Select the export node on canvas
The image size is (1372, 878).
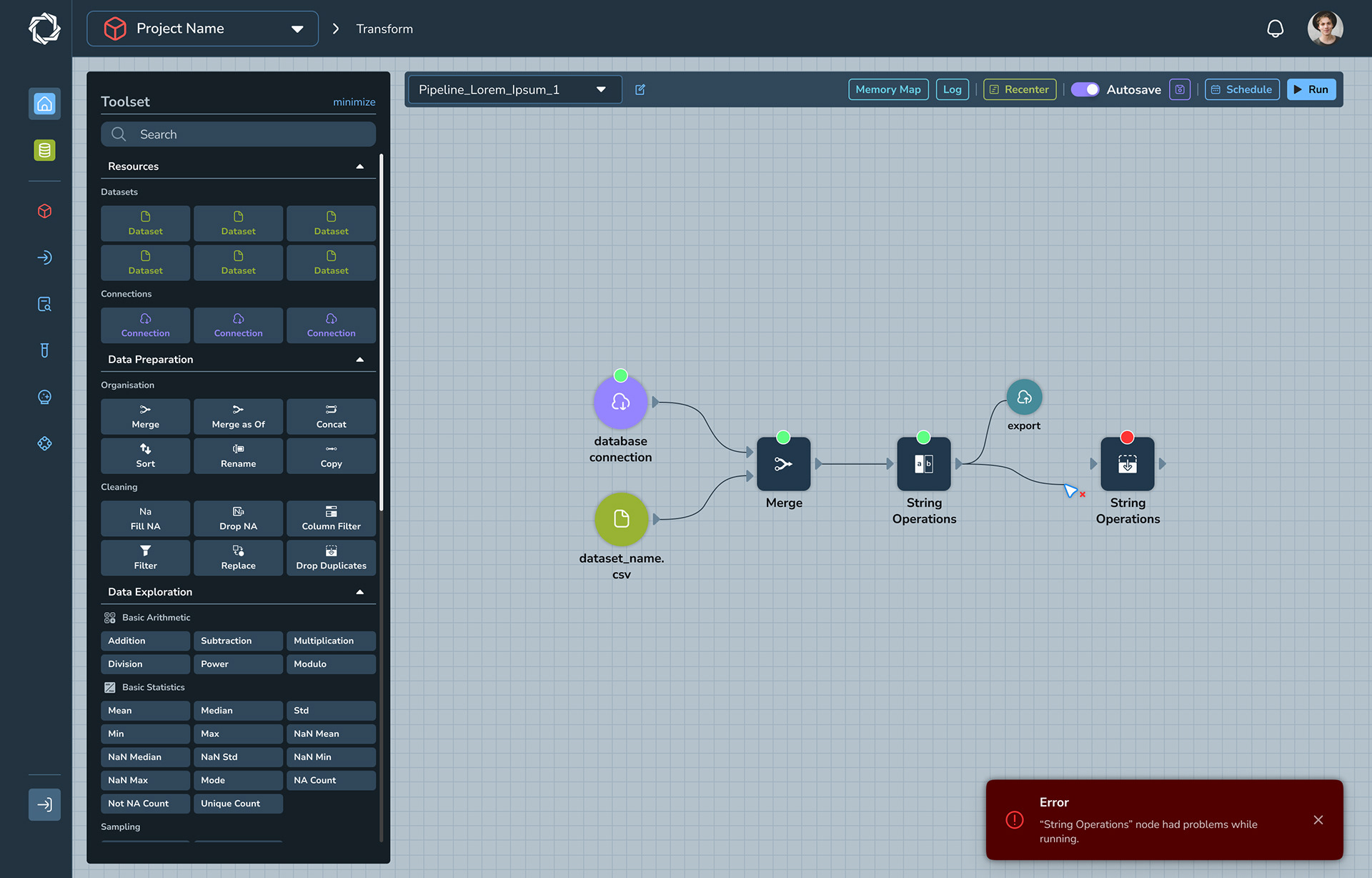[1024, 398]
